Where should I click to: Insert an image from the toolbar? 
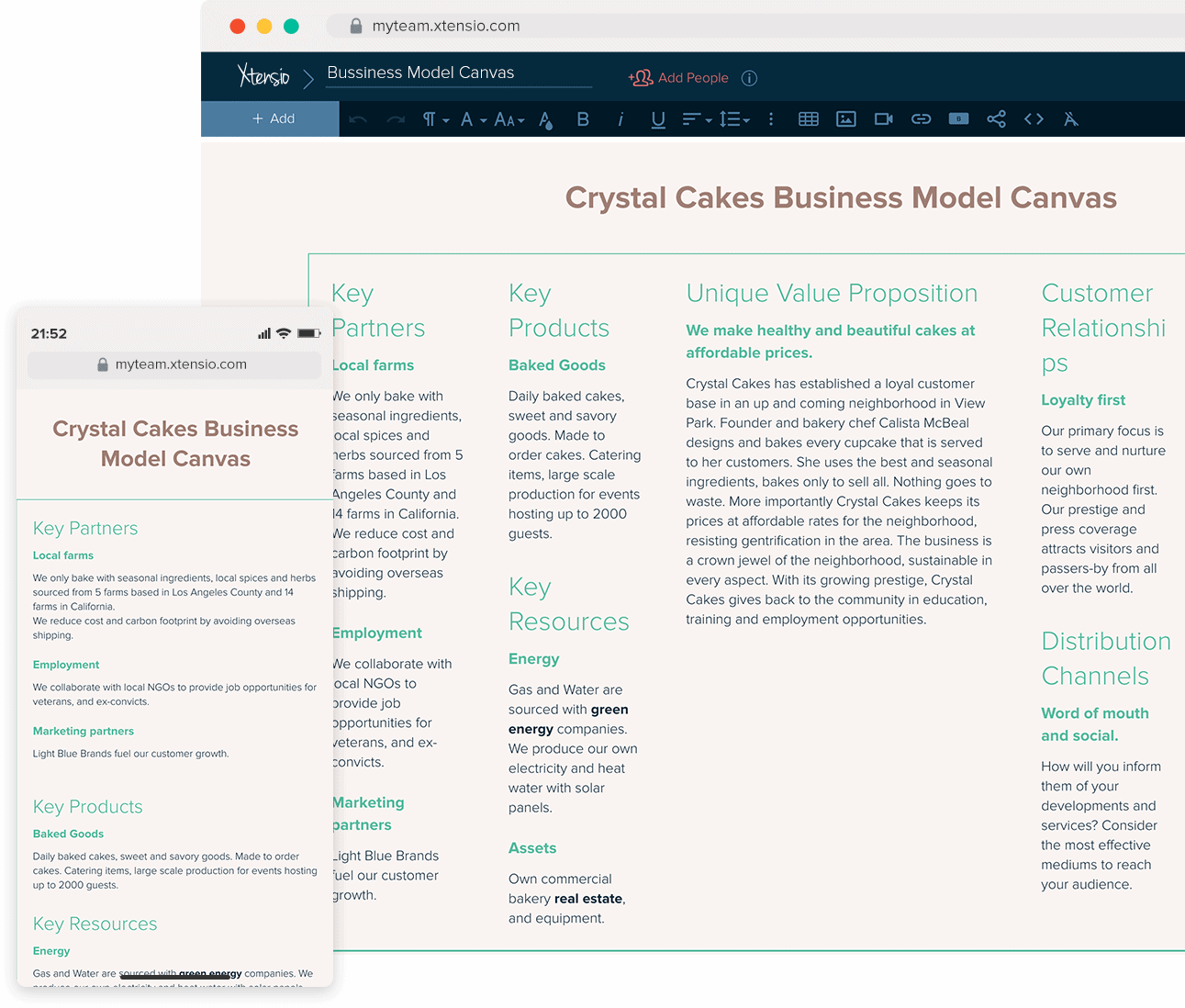click(845, 118)
